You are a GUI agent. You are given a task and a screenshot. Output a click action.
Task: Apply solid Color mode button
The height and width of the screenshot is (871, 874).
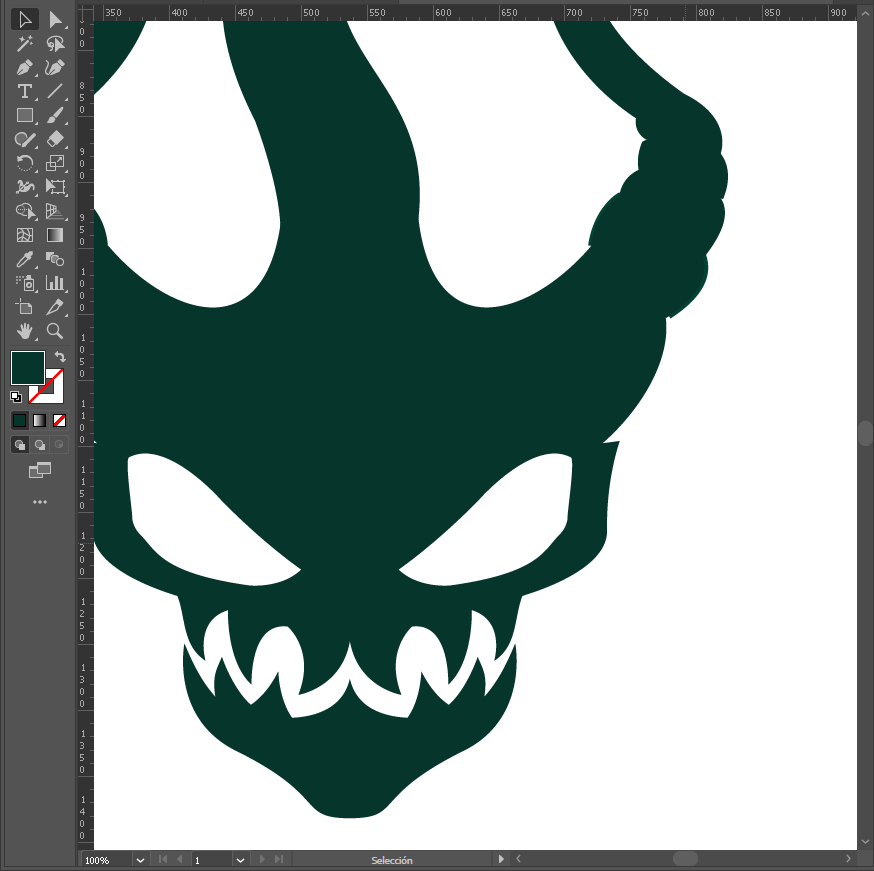point(20,421)
